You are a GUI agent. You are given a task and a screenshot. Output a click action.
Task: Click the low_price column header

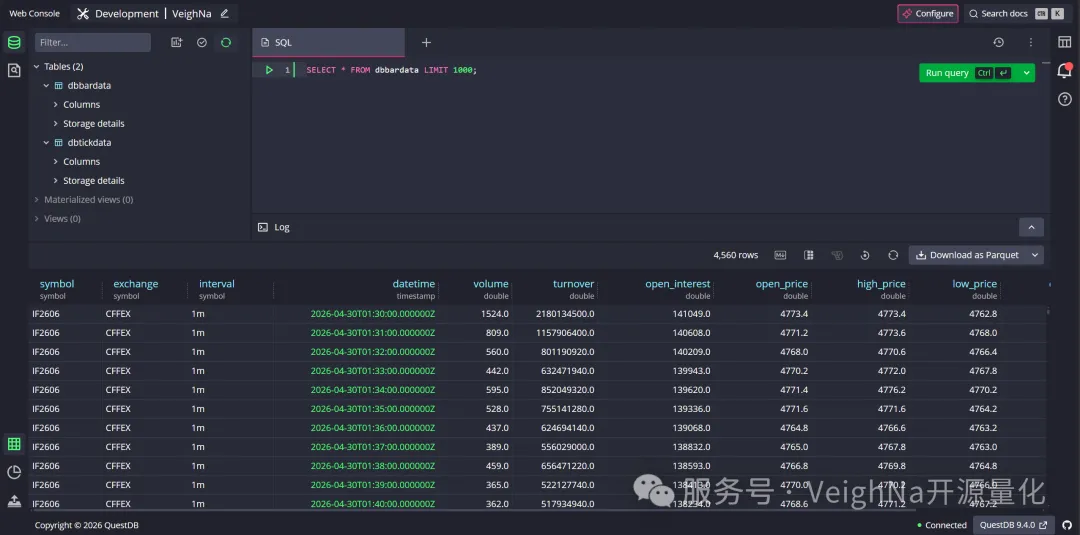coord(975,284)
